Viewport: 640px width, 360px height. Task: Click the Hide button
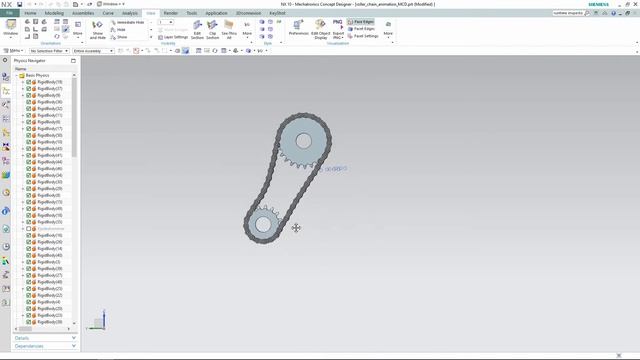pyautogui.click(x=118, y=30)
